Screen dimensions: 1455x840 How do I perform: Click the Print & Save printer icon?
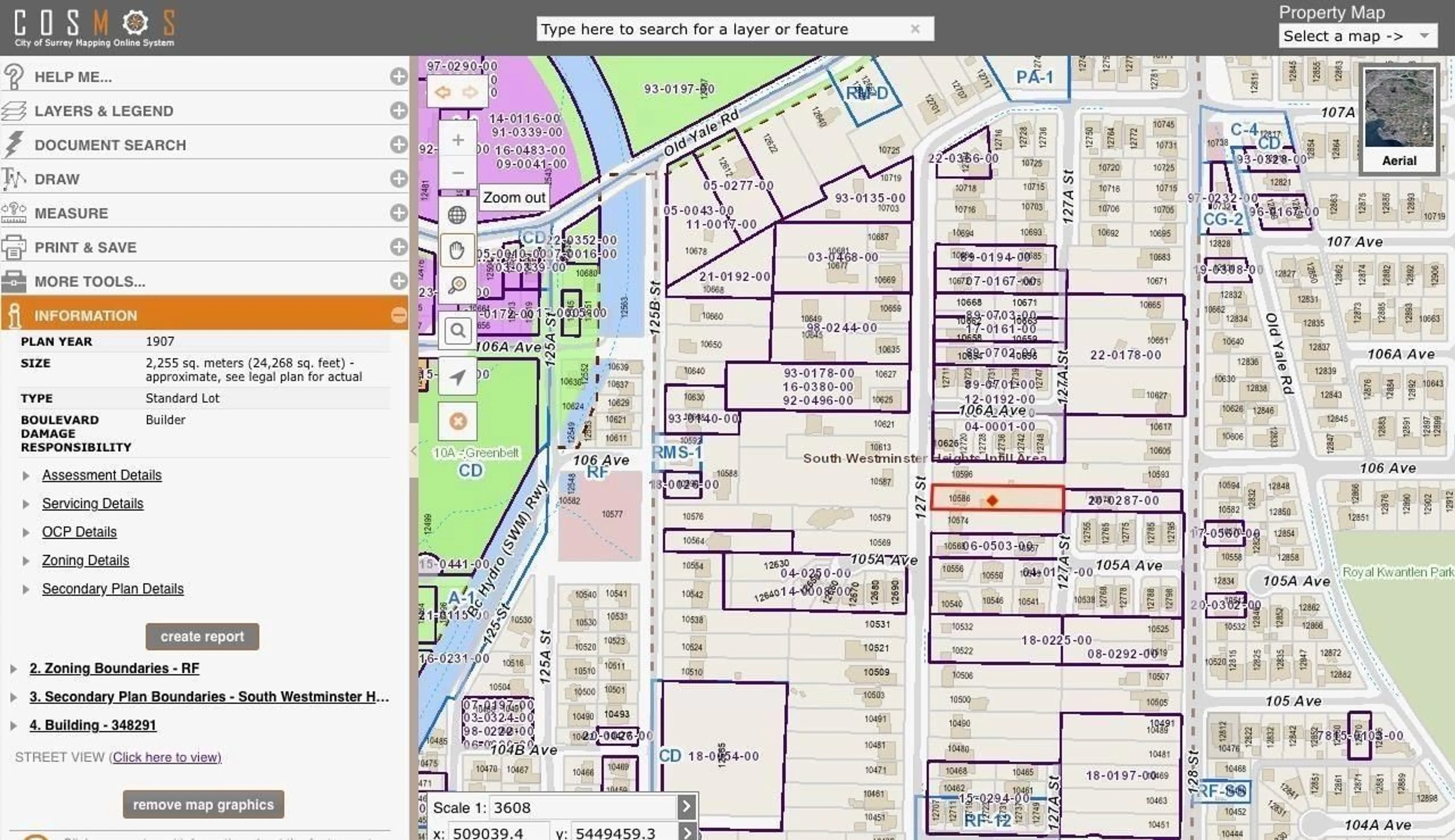(14, 247)
